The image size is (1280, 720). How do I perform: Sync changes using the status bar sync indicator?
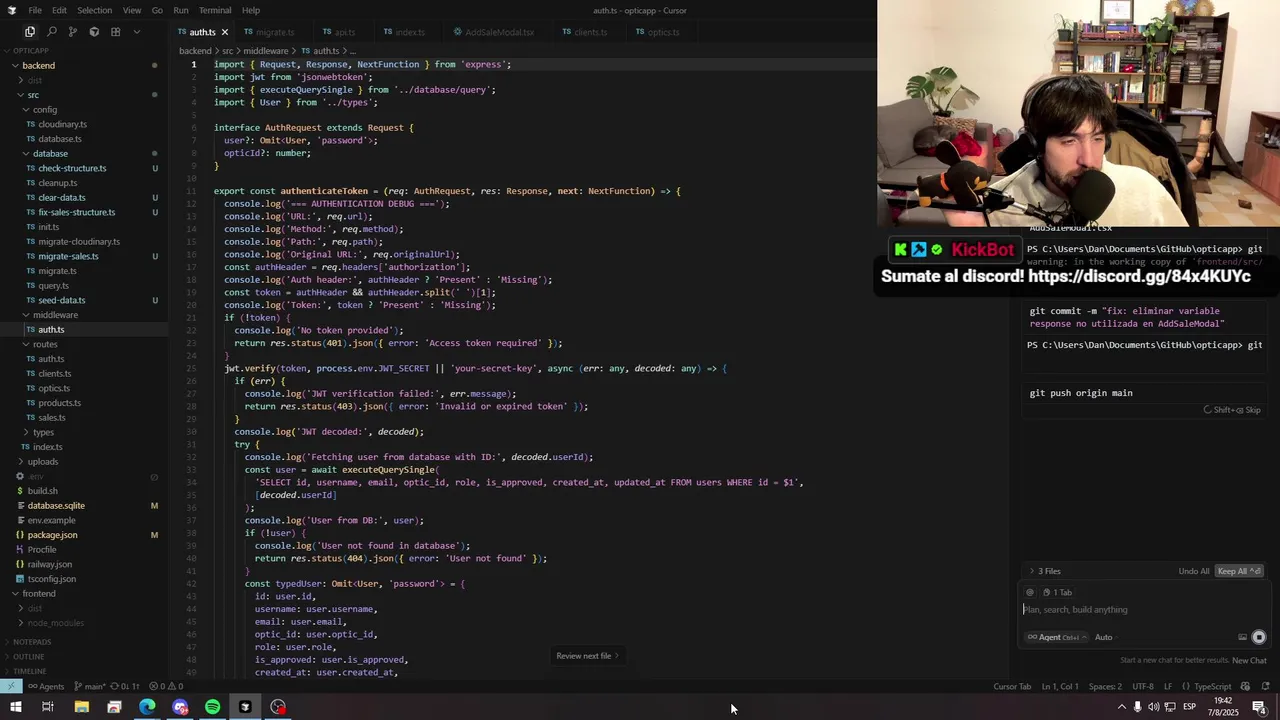tap(126, 686)
